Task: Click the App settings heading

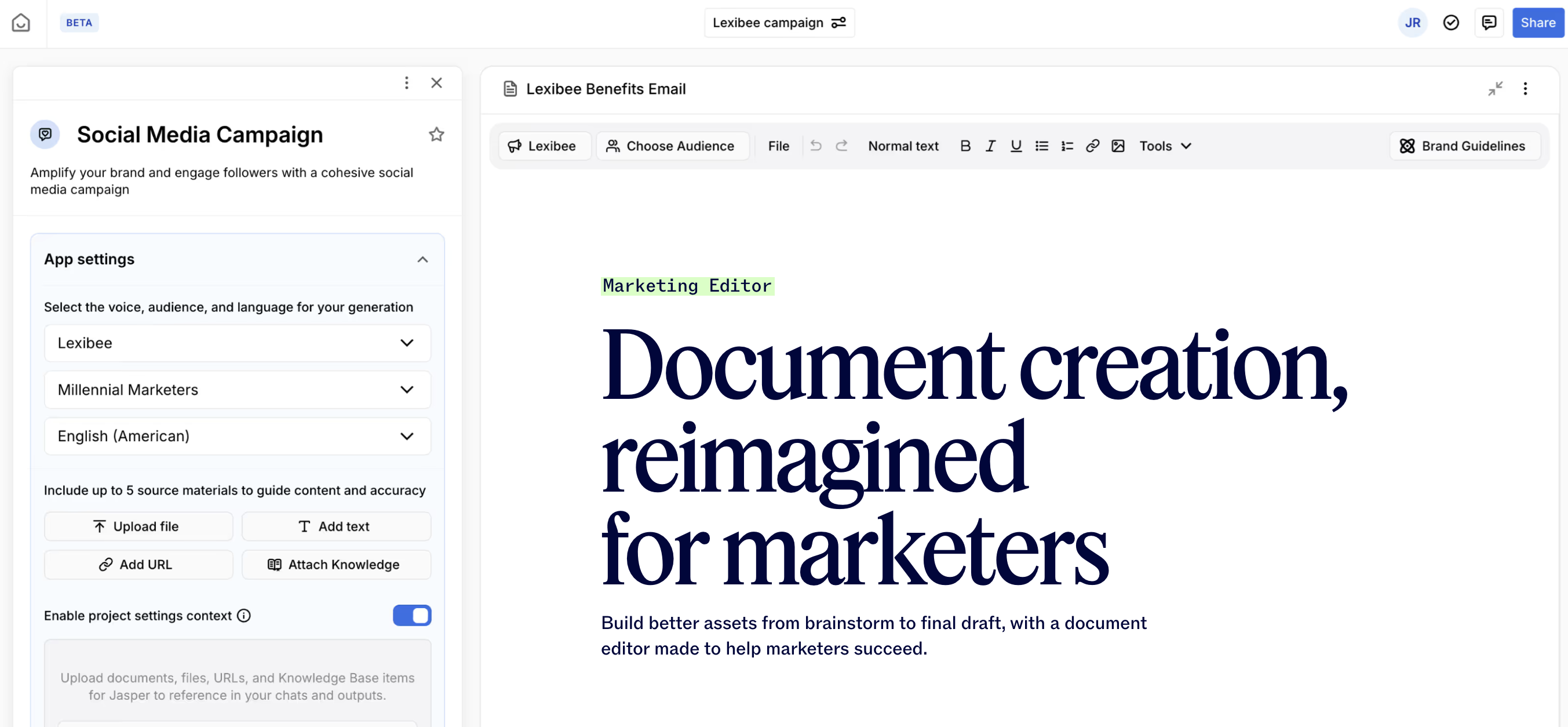Action: (x=89, y=259)
